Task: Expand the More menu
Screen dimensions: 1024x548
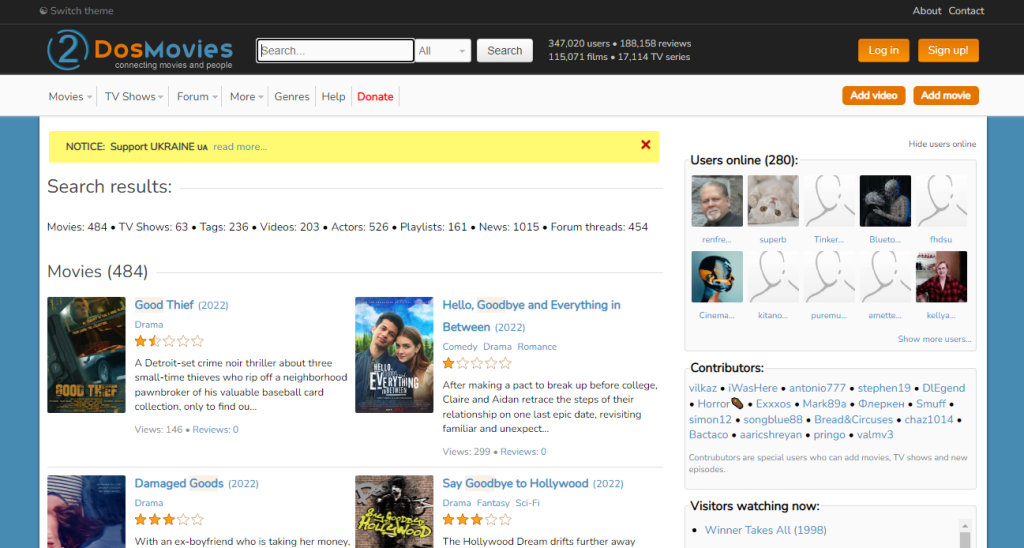Action: [247, 96]
